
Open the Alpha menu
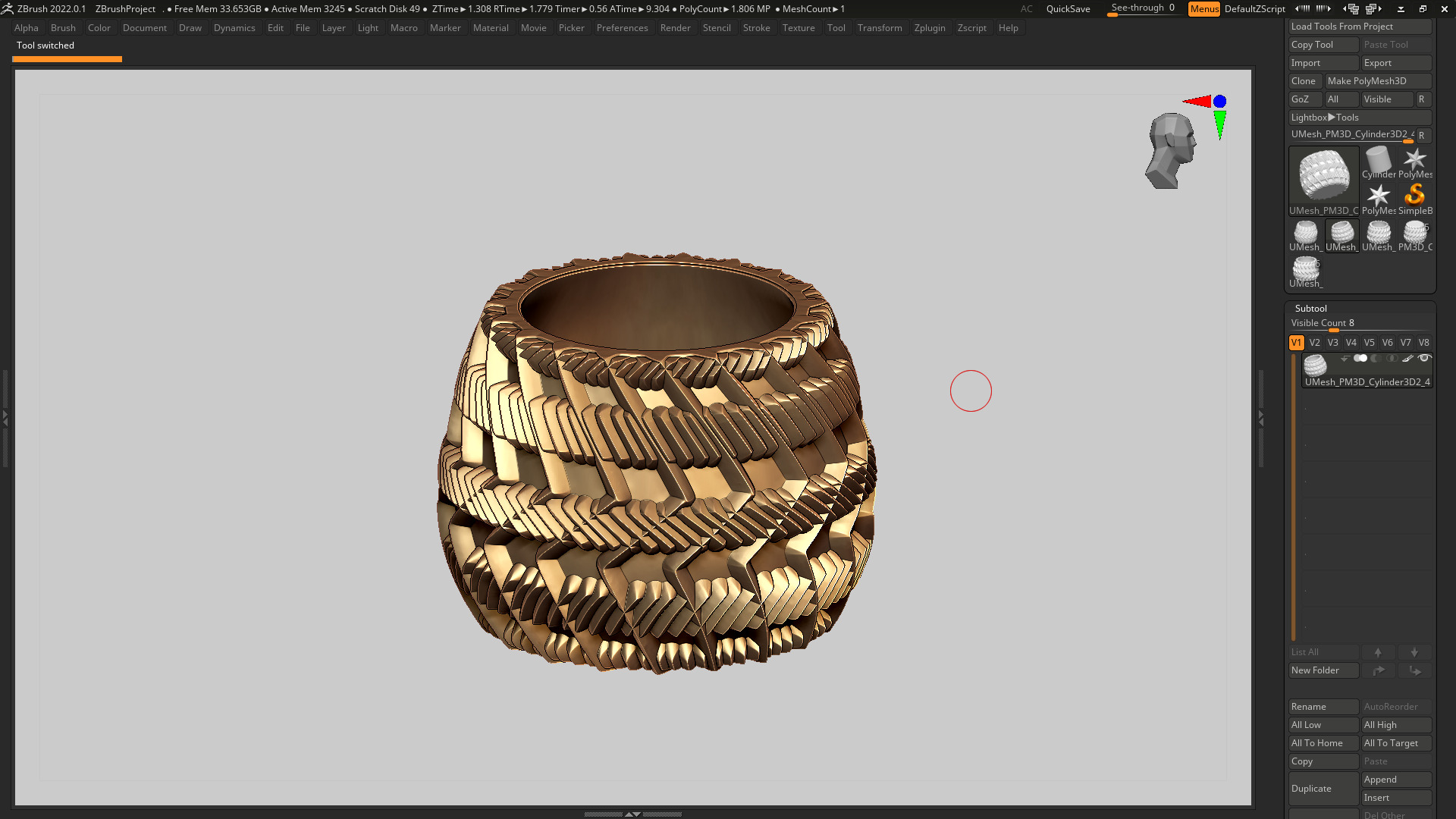(x=27, y=28)
